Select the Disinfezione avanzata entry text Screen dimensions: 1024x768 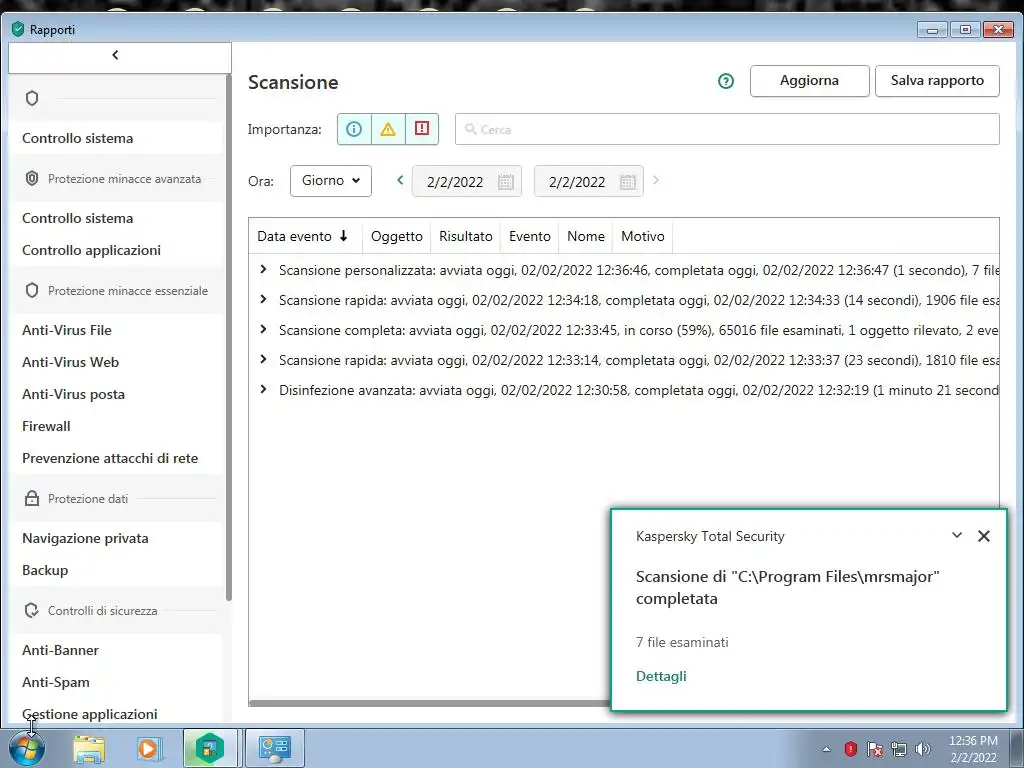tap(638, 391)
